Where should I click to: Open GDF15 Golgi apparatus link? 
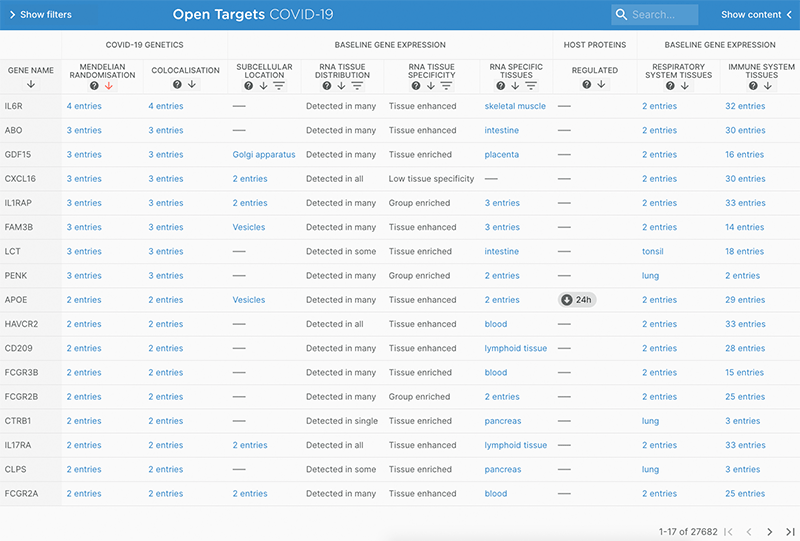pos(264,155)
